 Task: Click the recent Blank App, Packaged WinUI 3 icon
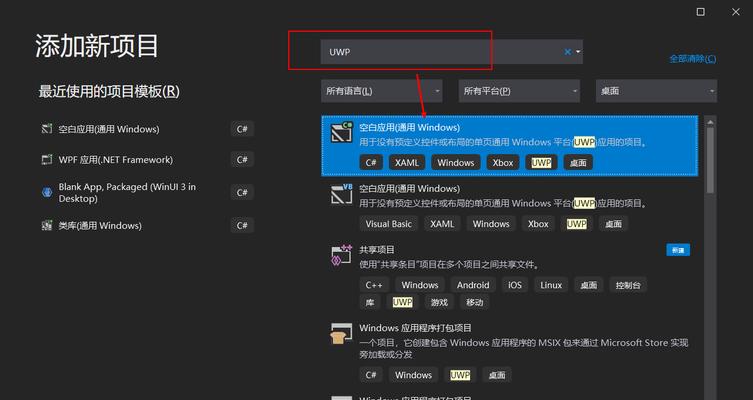pos(47,193)
